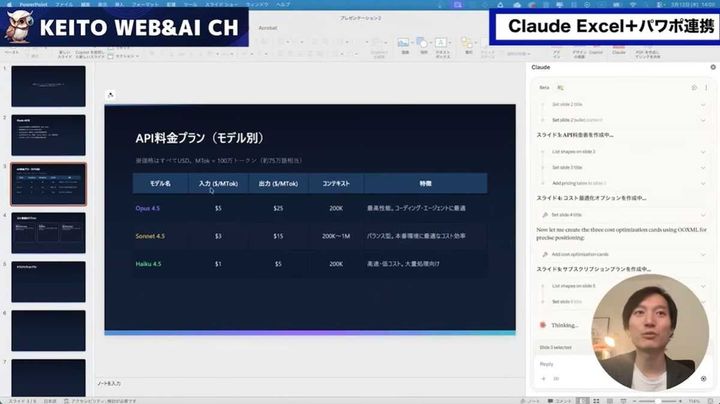
Task: Click the chat history icon in Claude panel
Action: [x=694, y=87]
